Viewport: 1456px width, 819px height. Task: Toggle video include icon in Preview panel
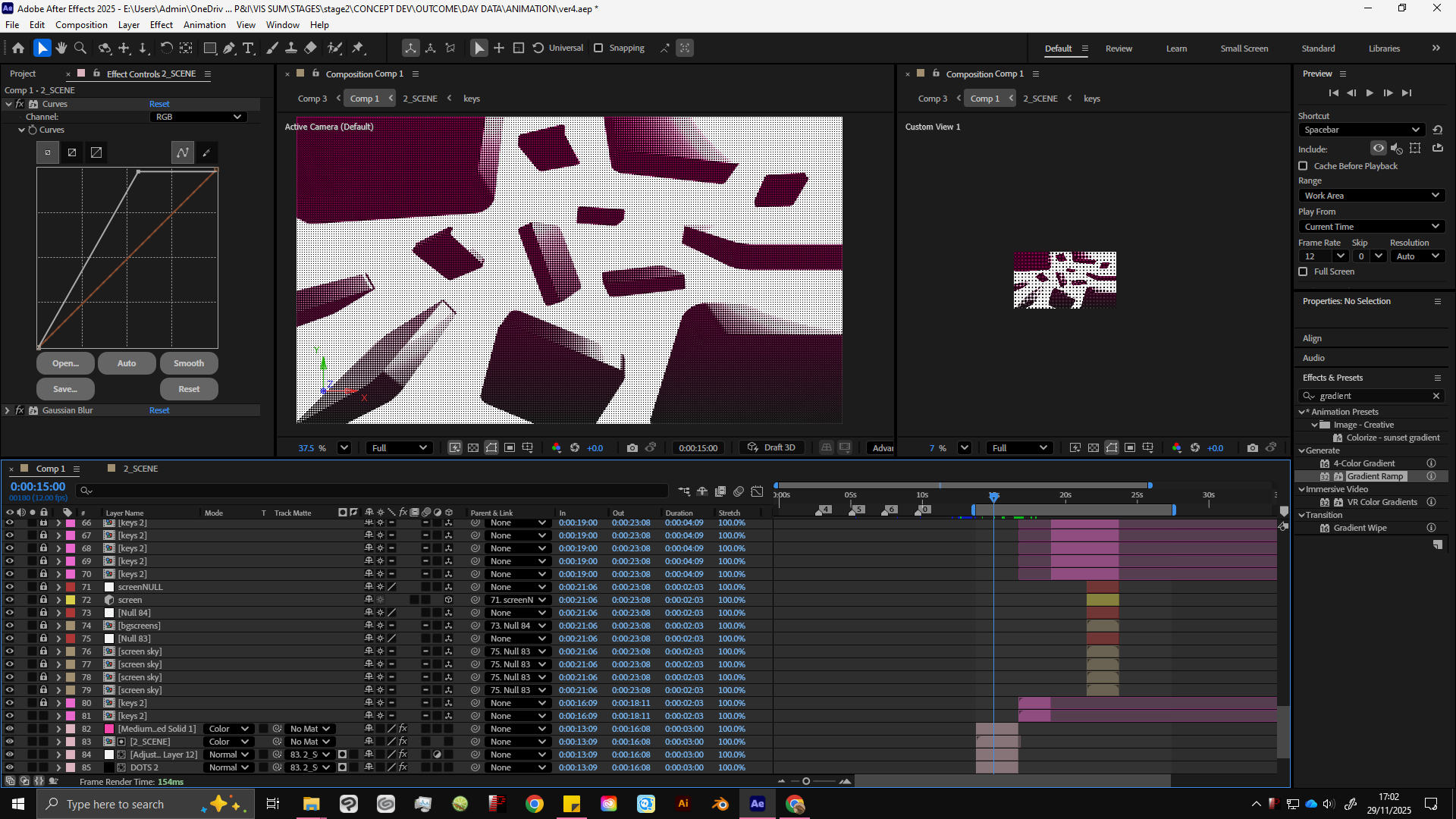click(1378, 149)
